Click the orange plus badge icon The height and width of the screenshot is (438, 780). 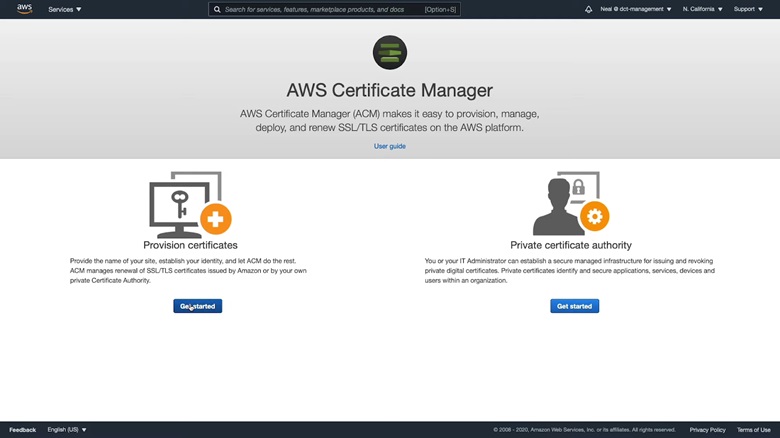(215, 219)
